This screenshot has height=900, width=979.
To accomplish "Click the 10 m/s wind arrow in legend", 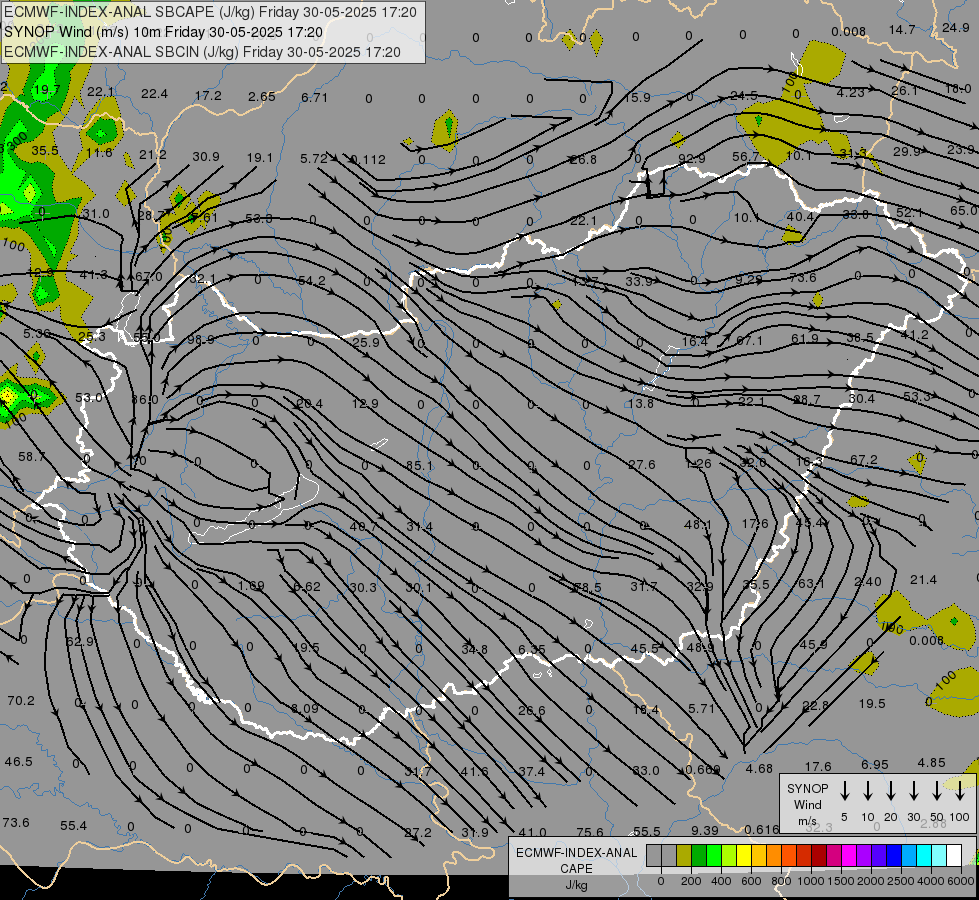I will coord(868,791).
